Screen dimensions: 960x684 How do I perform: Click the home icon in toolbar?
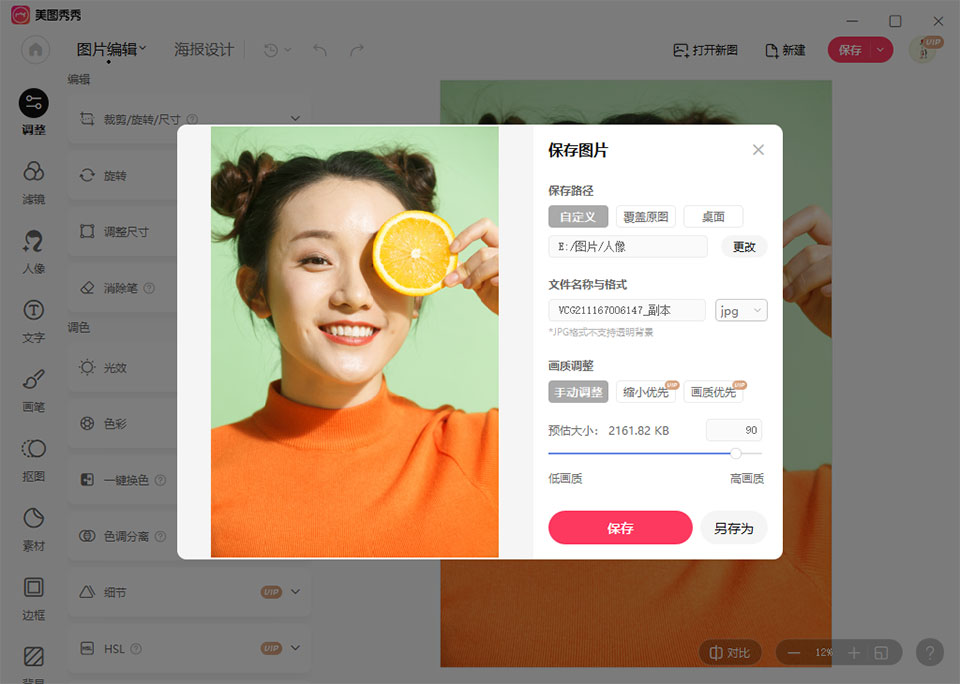[x=36, y=50]
